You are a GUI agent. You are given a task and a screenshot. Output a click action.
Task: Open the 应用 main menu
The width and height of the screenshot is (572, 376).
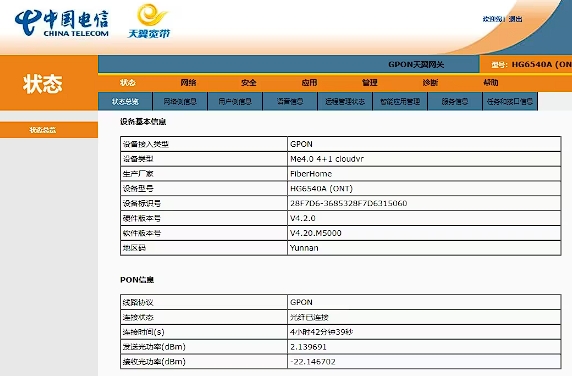pos(309,83)
